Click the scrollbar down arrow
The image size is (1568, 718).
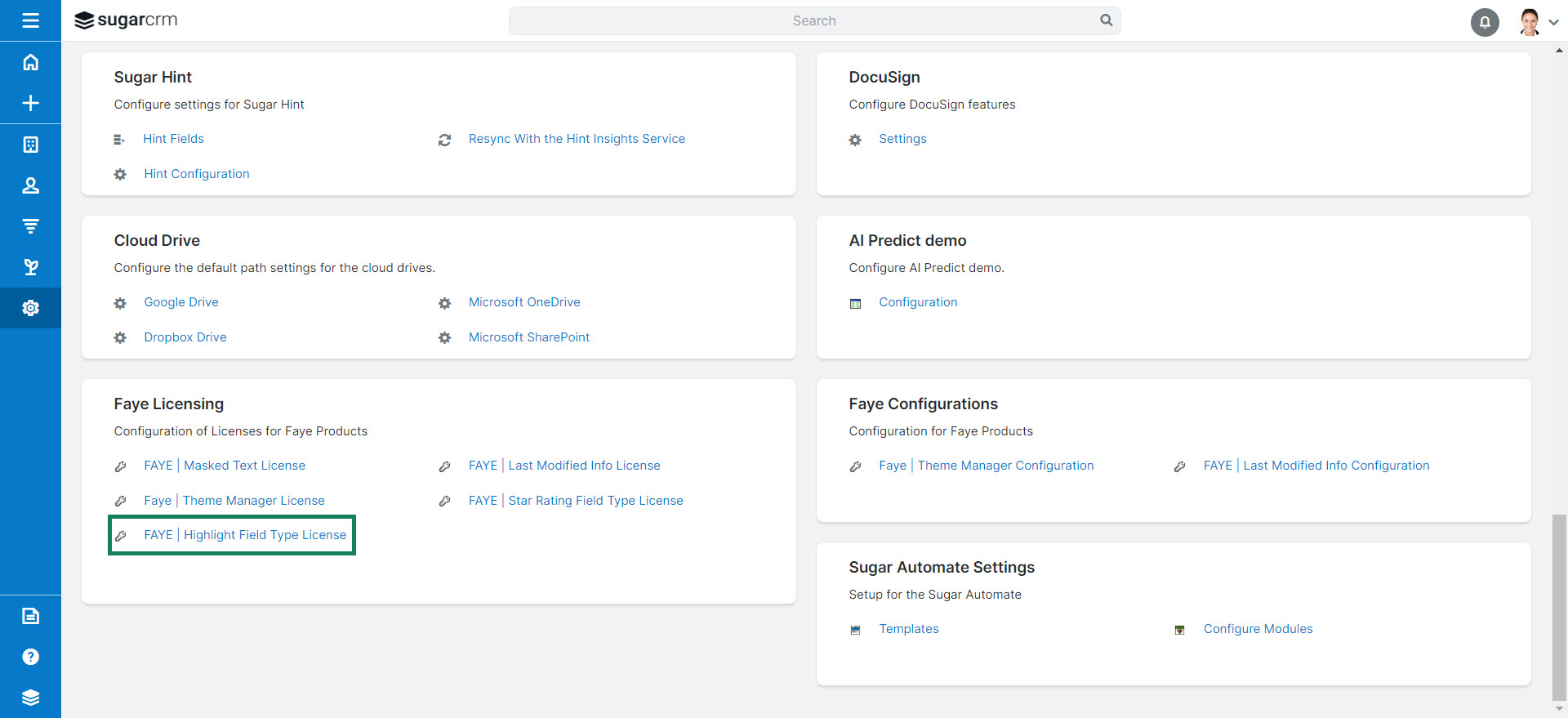click(x=1559, y=710)
